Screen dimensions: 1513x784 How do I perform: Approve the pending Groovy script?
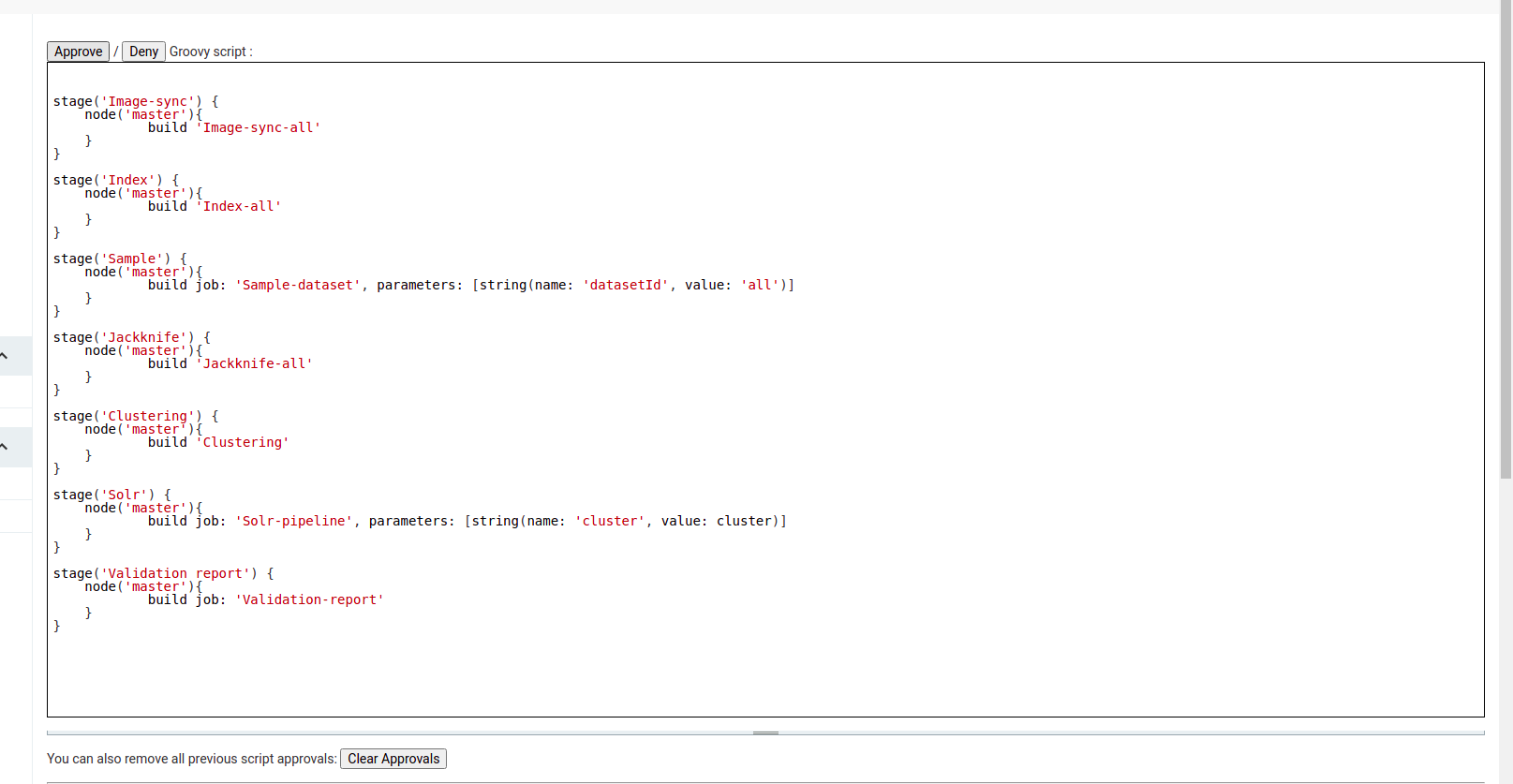78,52
